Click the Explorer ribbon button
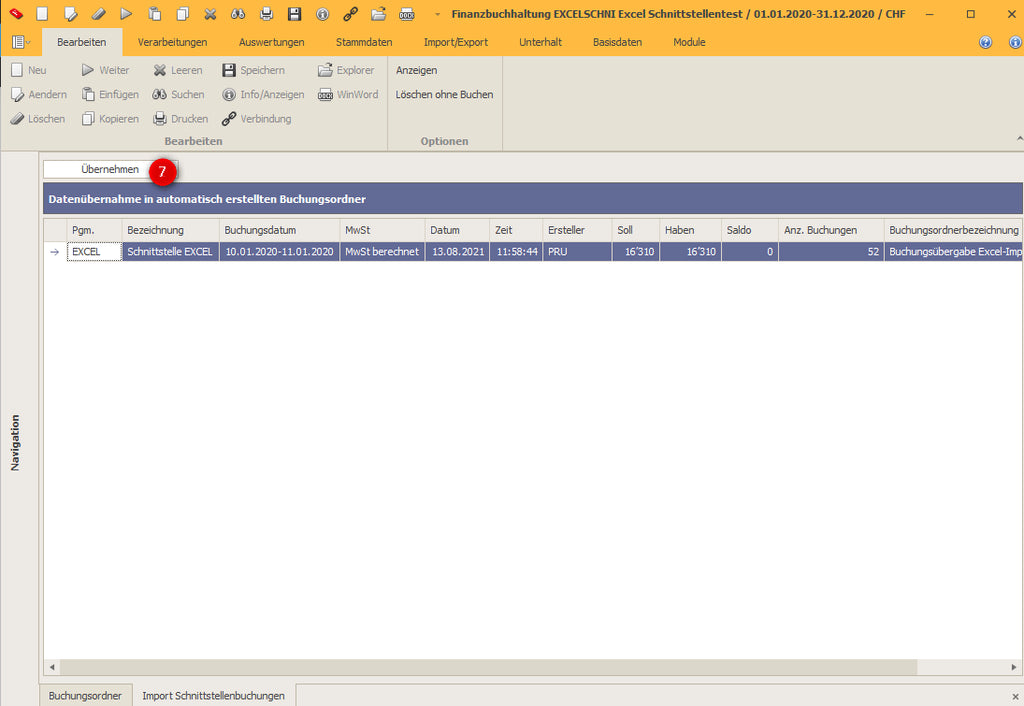1024x706 pixels. pyautogui.click(x=346, y=71)
